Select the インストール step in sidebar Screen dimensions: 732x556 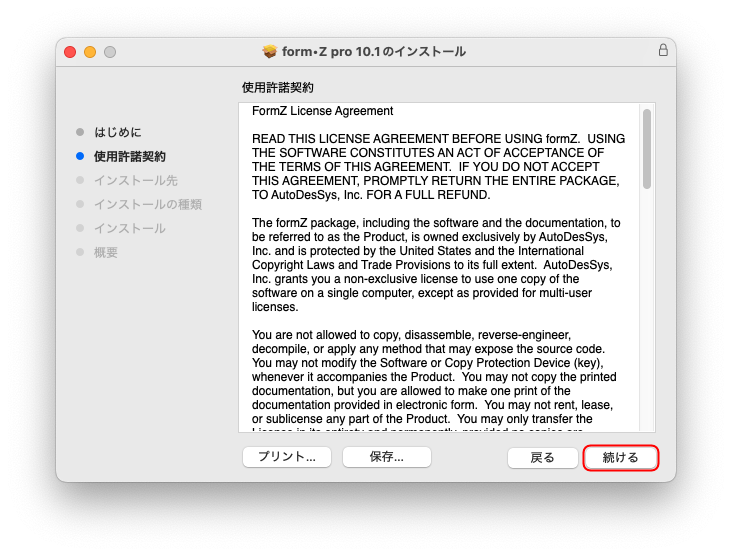coord(129,228)
